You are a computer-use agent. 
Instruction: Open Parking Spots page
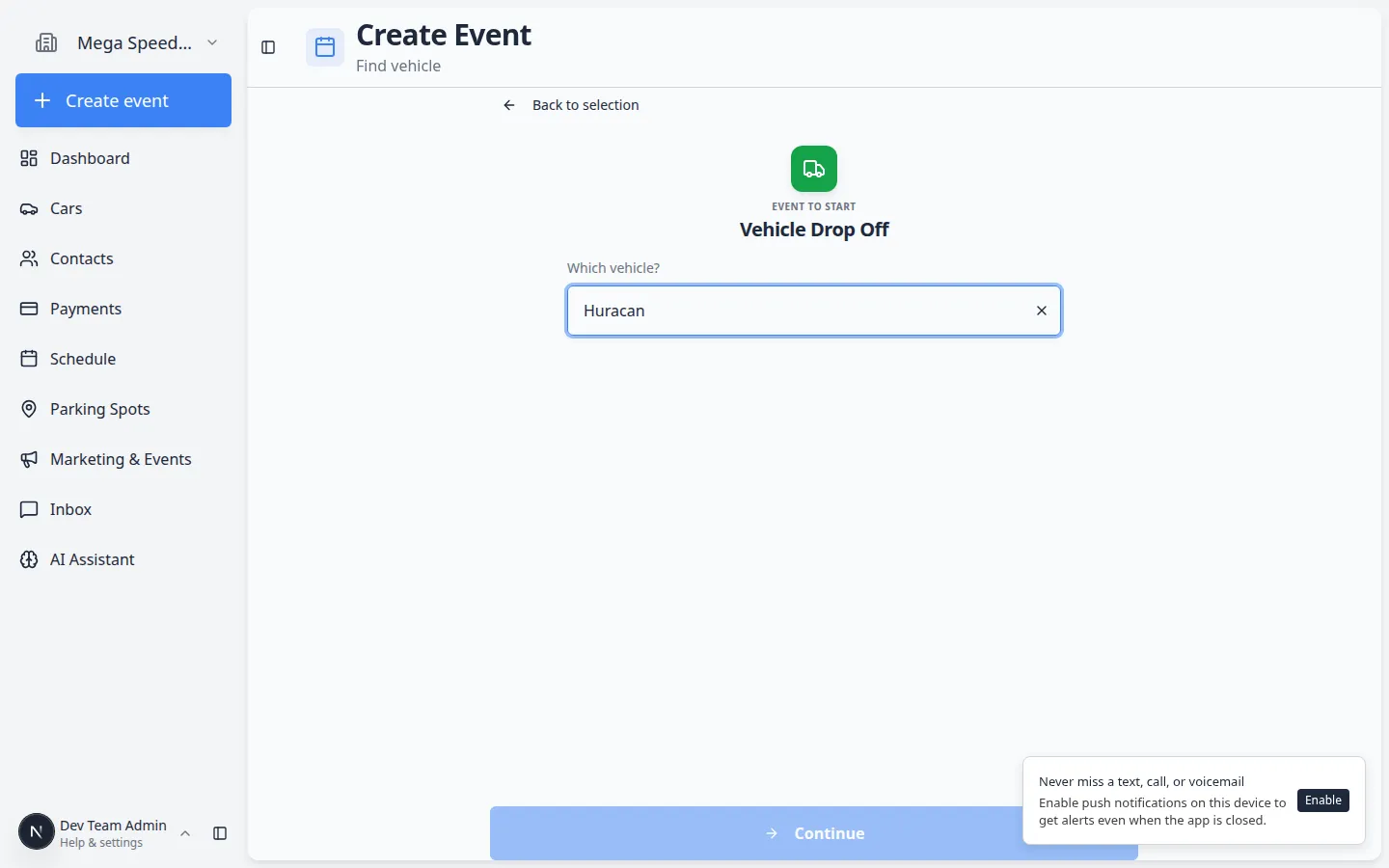pyautogui.click(x=123, y=409)
